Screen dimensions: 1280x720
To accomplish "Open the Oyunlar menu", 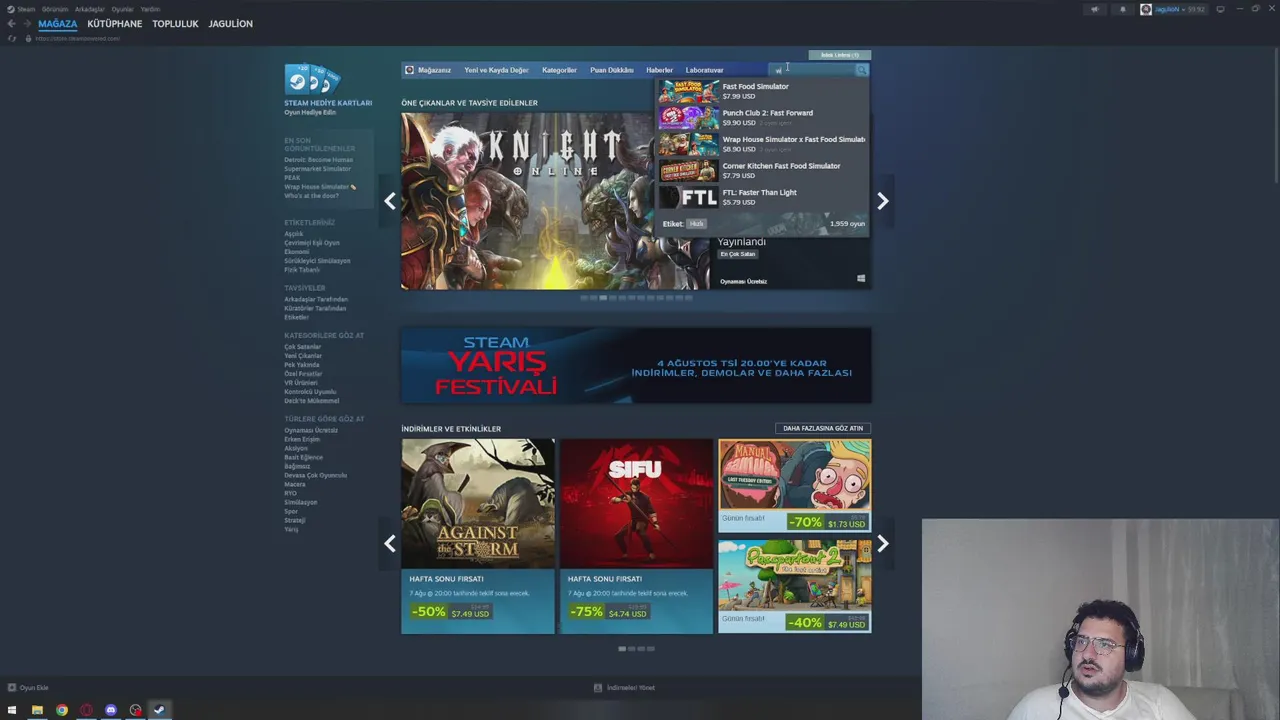I will pos(122,9).
